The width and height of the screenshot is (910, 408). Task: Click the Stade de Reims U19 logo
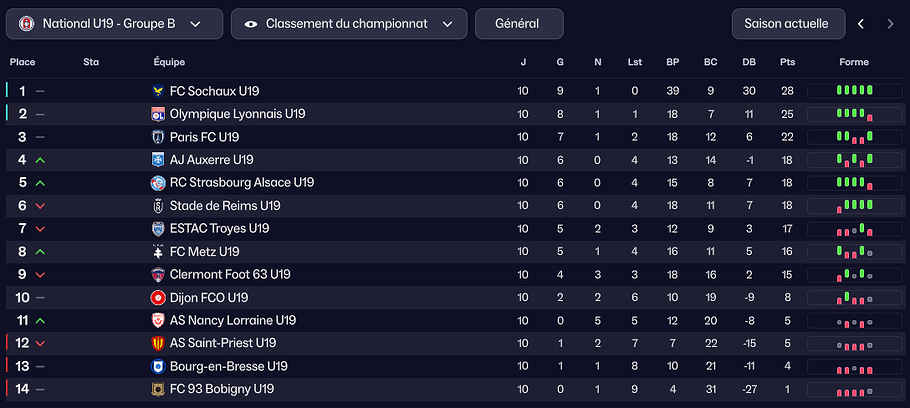(158, 206)
